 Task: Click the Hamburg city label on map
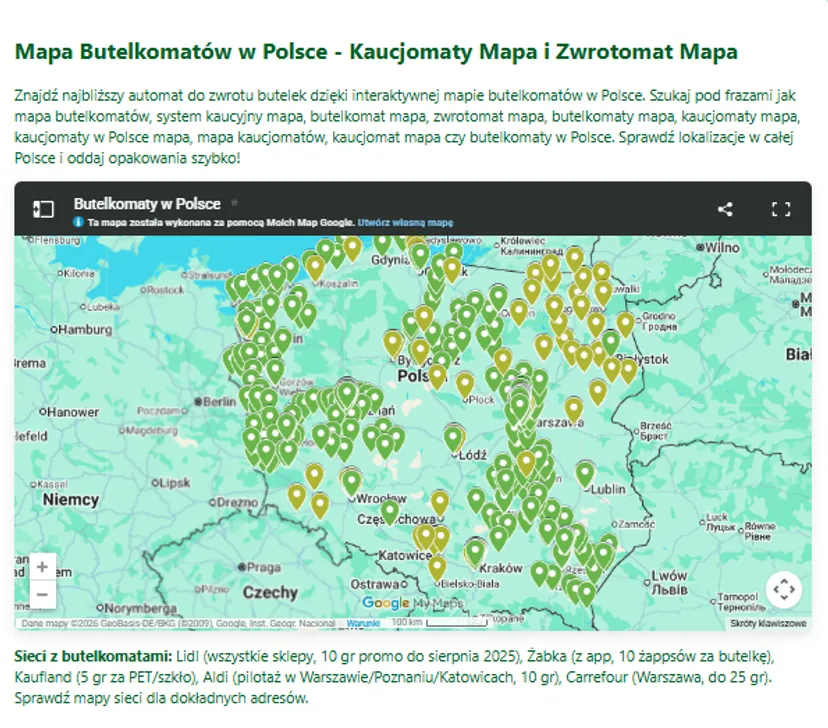82,330
